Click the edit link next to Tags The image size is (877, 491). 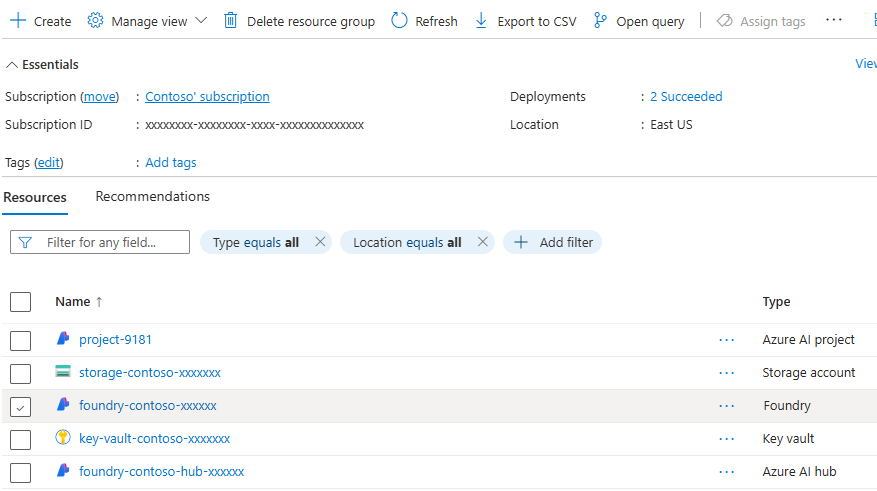click(49, 163)
